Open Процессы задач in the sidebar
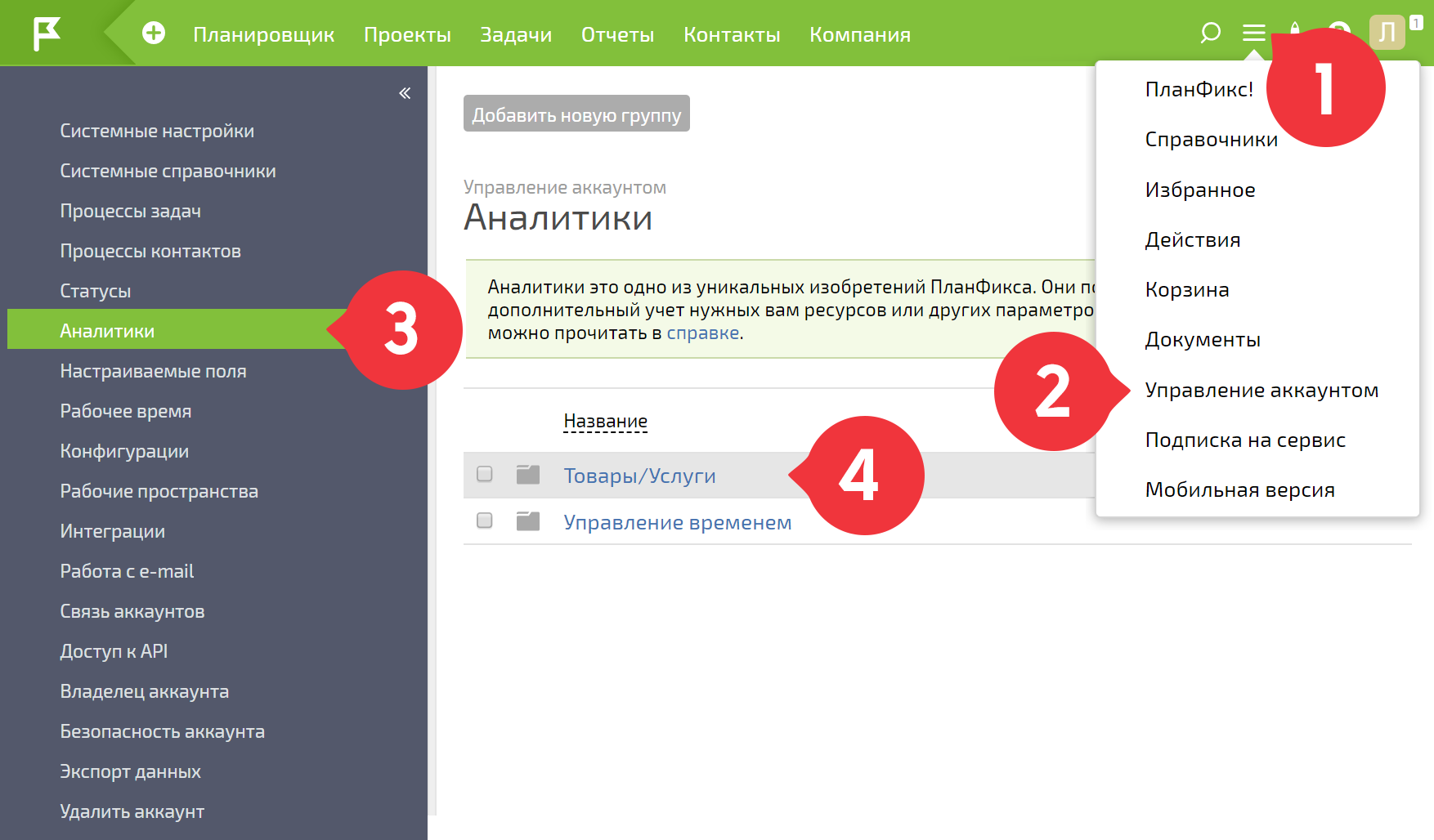1434x840 pixels. click(130, 211)
